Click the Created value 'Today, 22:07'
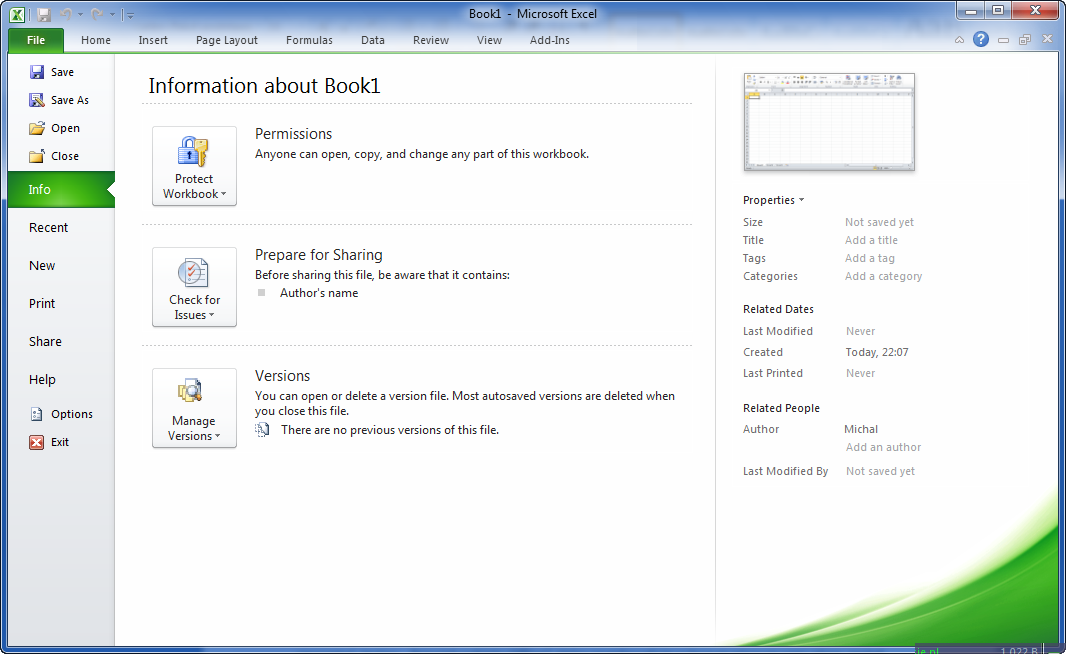Viewport: 1066px width, 654px height. click(x=877, y=352)
